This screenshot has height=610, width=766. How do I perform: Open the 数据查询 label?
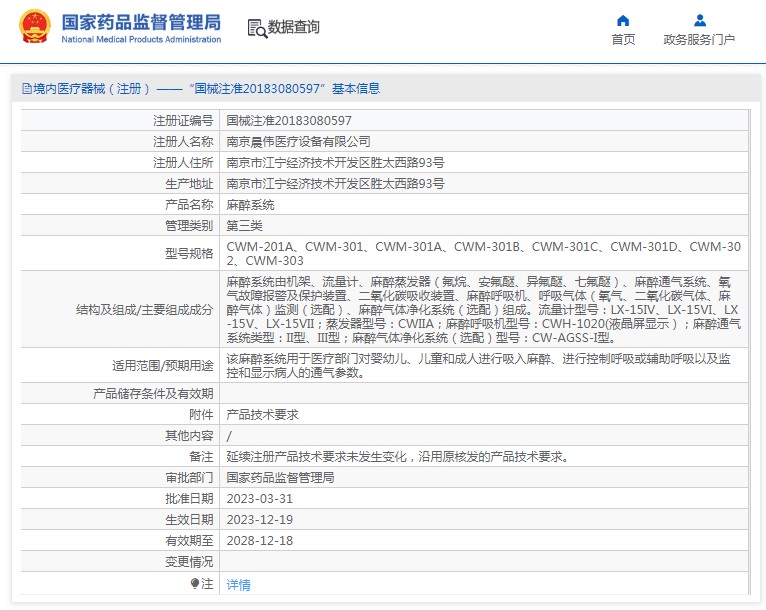pos(294,27)
